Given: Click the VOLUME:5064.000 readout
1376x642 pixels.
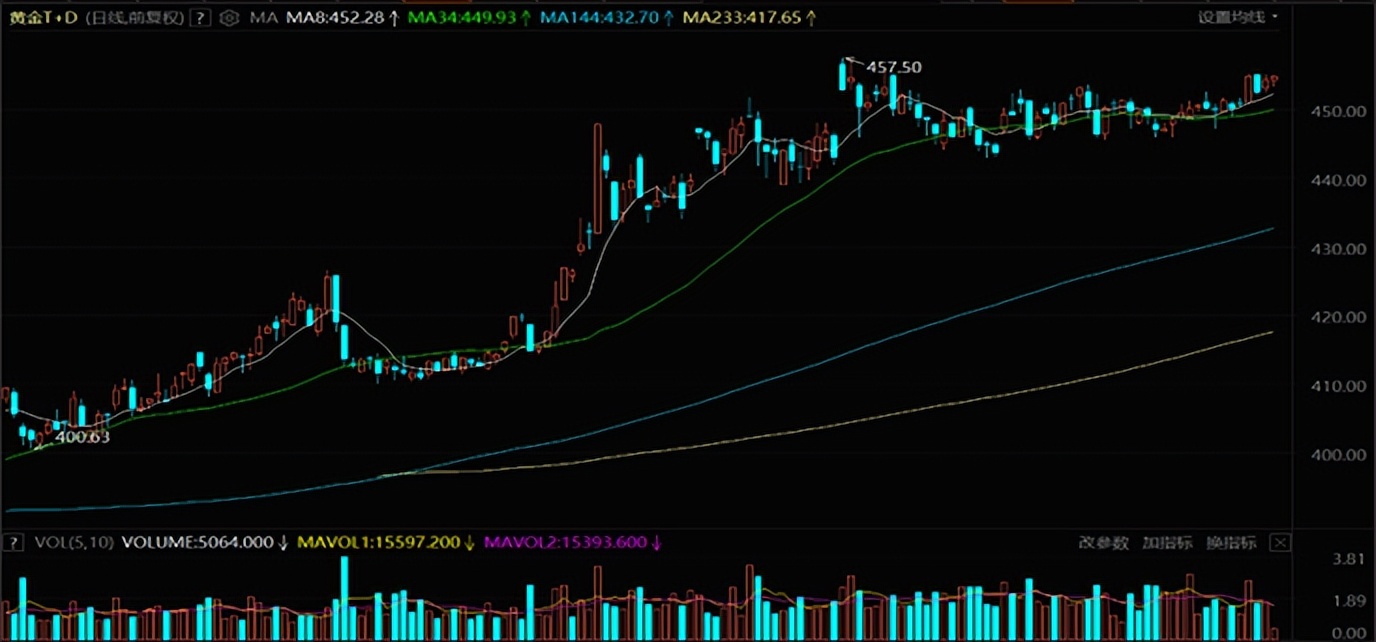Looking at the screenshot, I should pos(198,542).
